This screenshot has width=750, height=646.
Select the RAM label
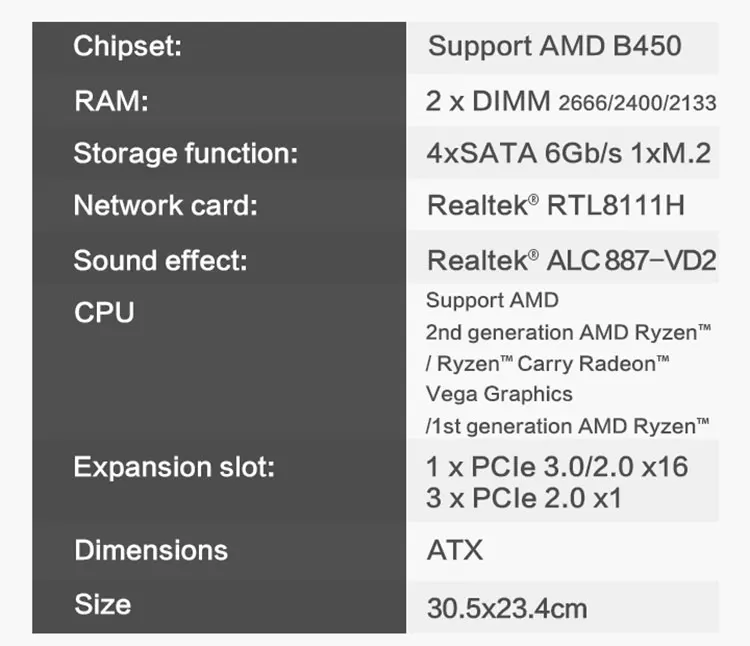coord(111,101)
